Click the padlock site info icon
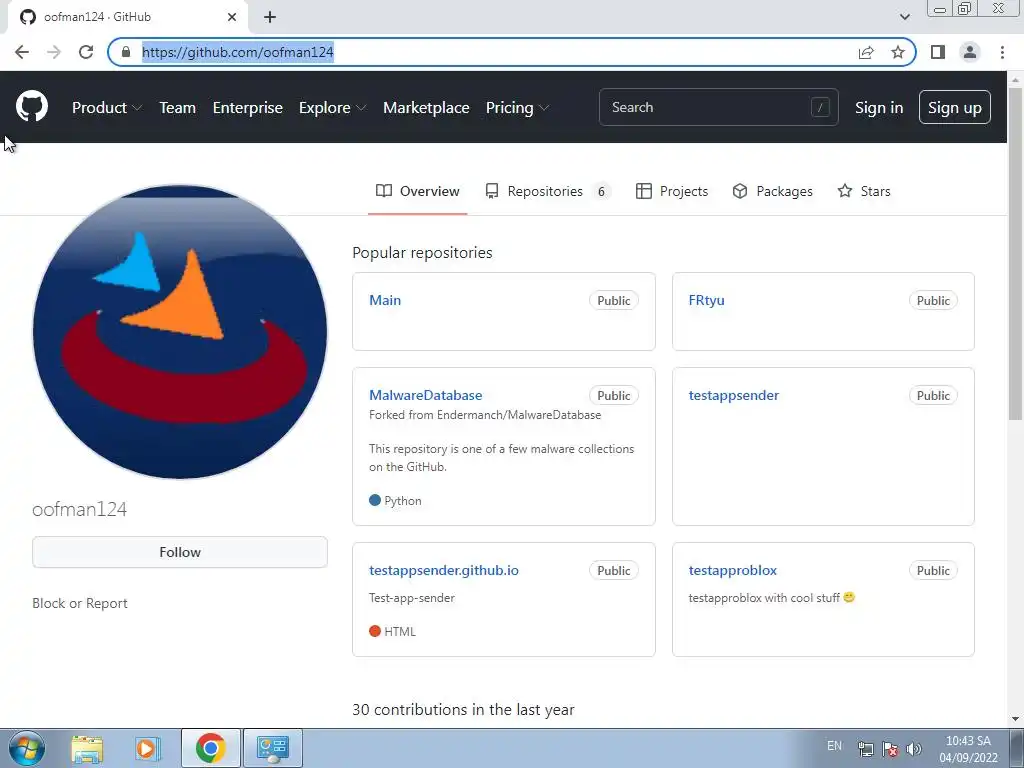 126,52
